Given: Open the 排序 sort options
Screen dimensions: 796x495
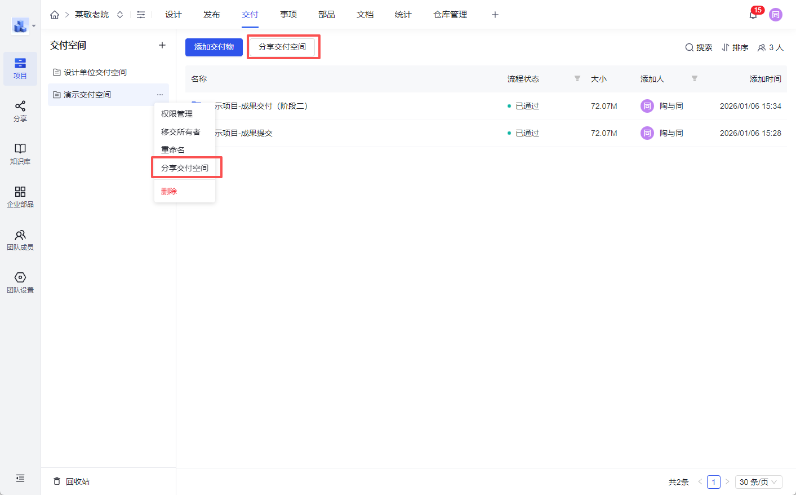Looking at the screenshot, I should 734,47.
